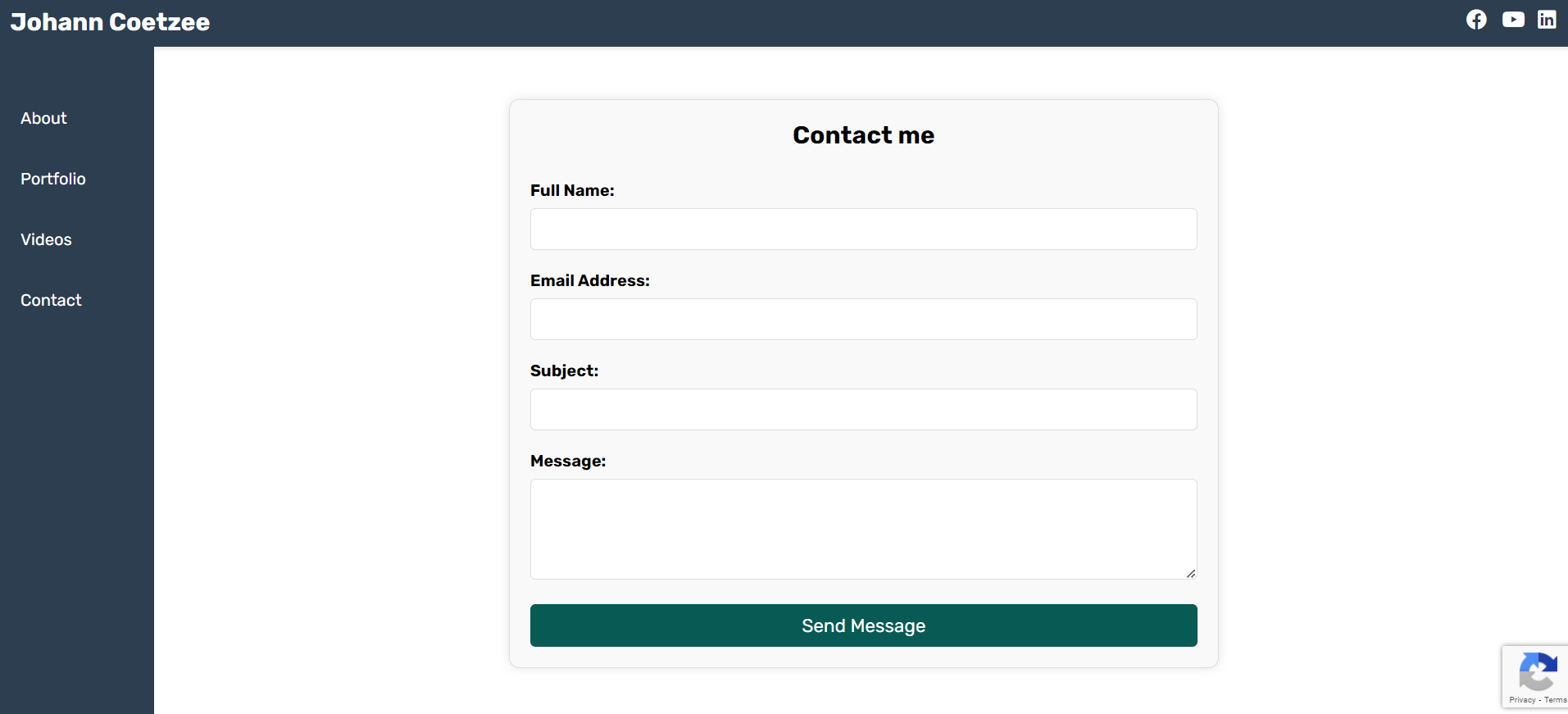Click the message box resize handle

tap(1191, 574)
